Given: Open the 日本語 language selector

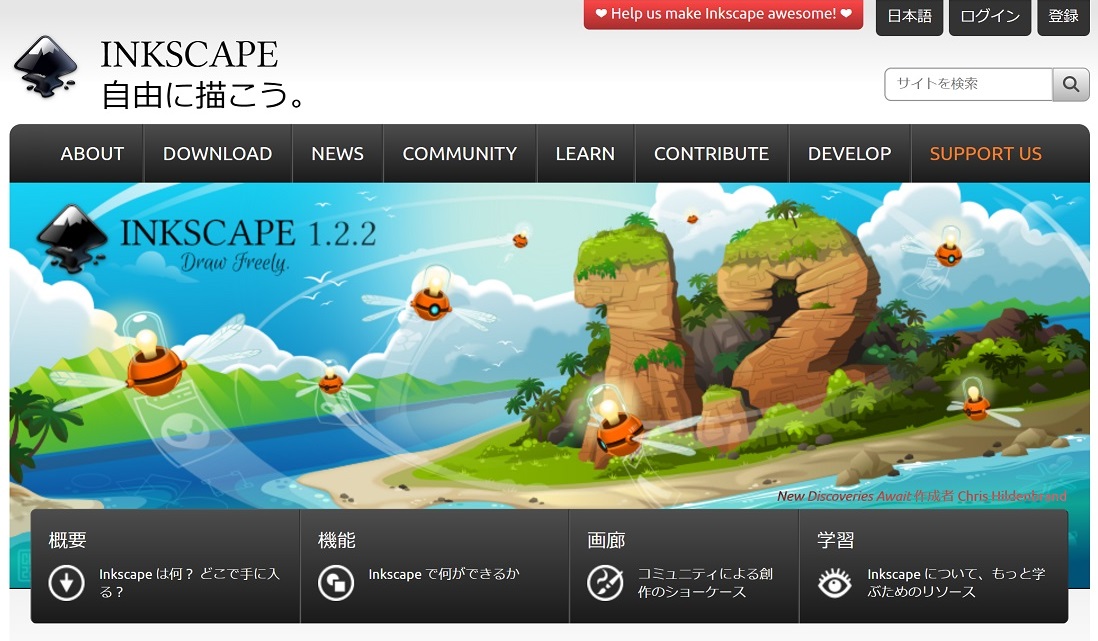Looking at the screenshot, I should 910,16.
